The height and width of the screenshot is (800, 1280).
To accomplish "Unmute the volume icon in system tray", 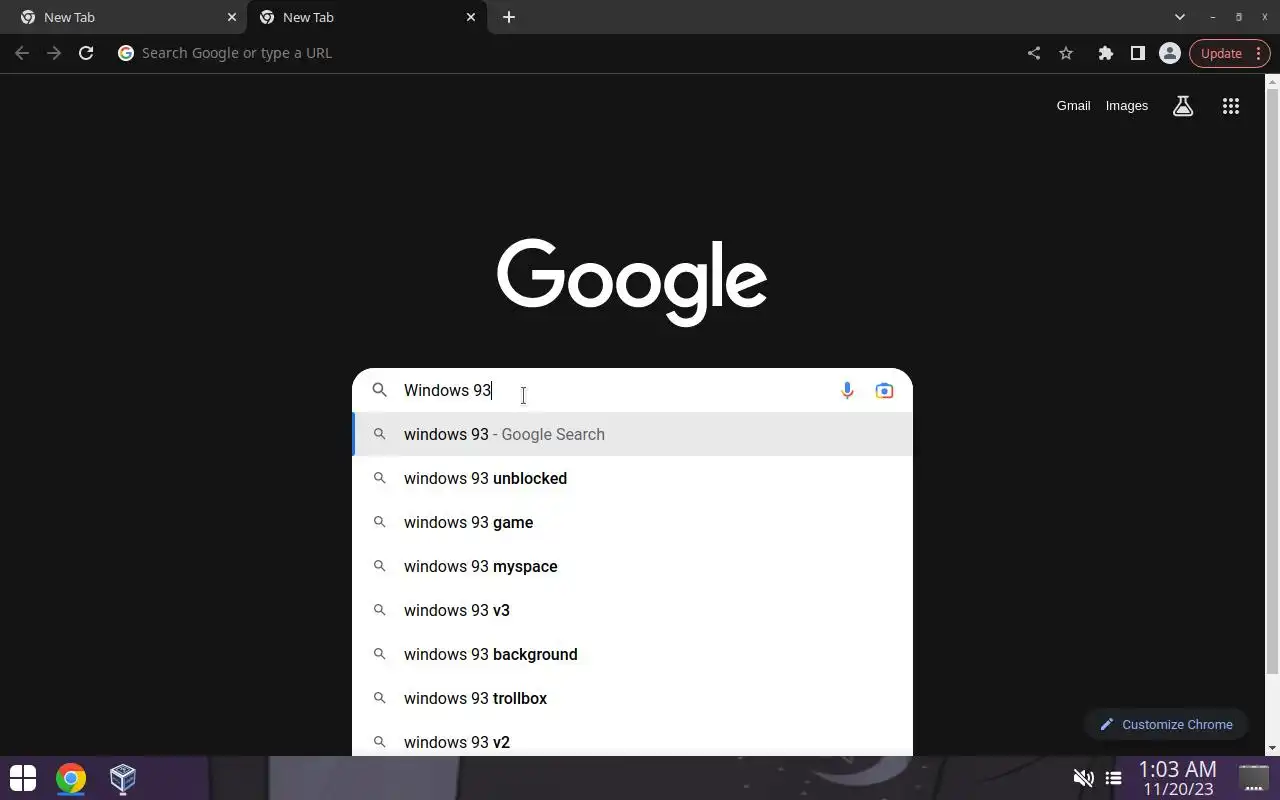I will point(1083,778).
